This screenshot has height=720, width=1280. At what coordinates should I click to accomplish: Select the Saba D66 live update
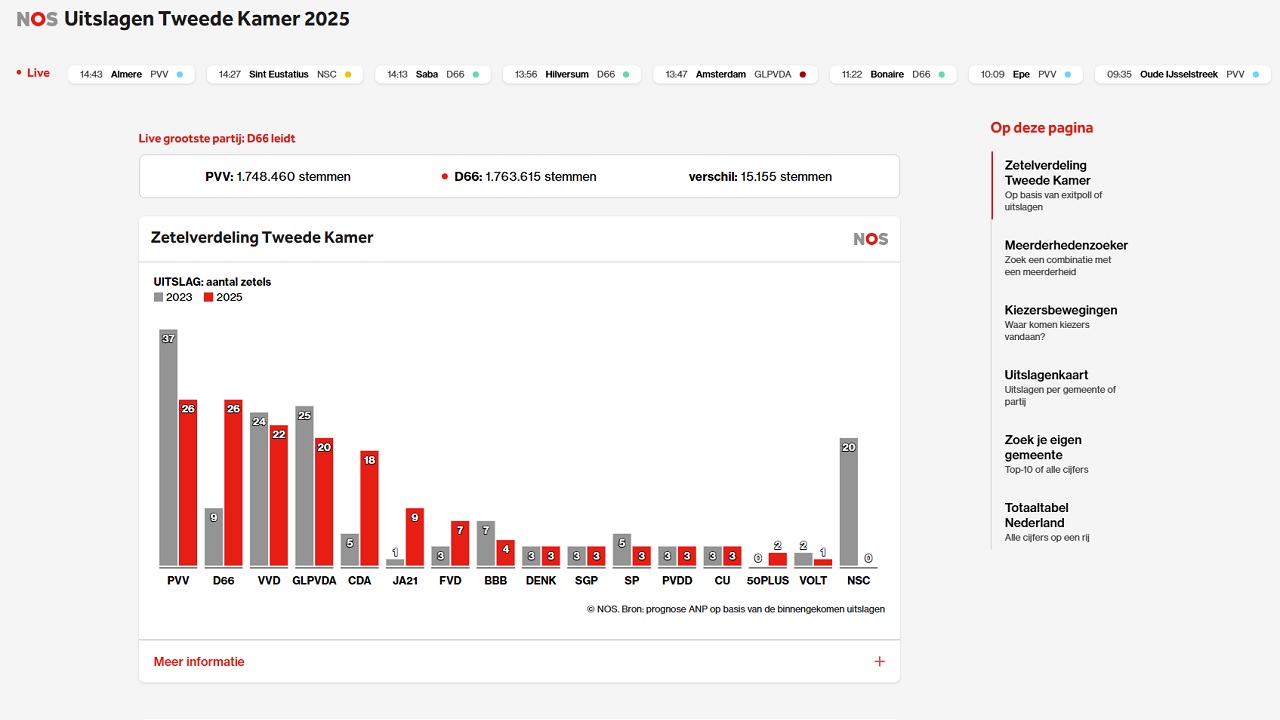(432, 74)
